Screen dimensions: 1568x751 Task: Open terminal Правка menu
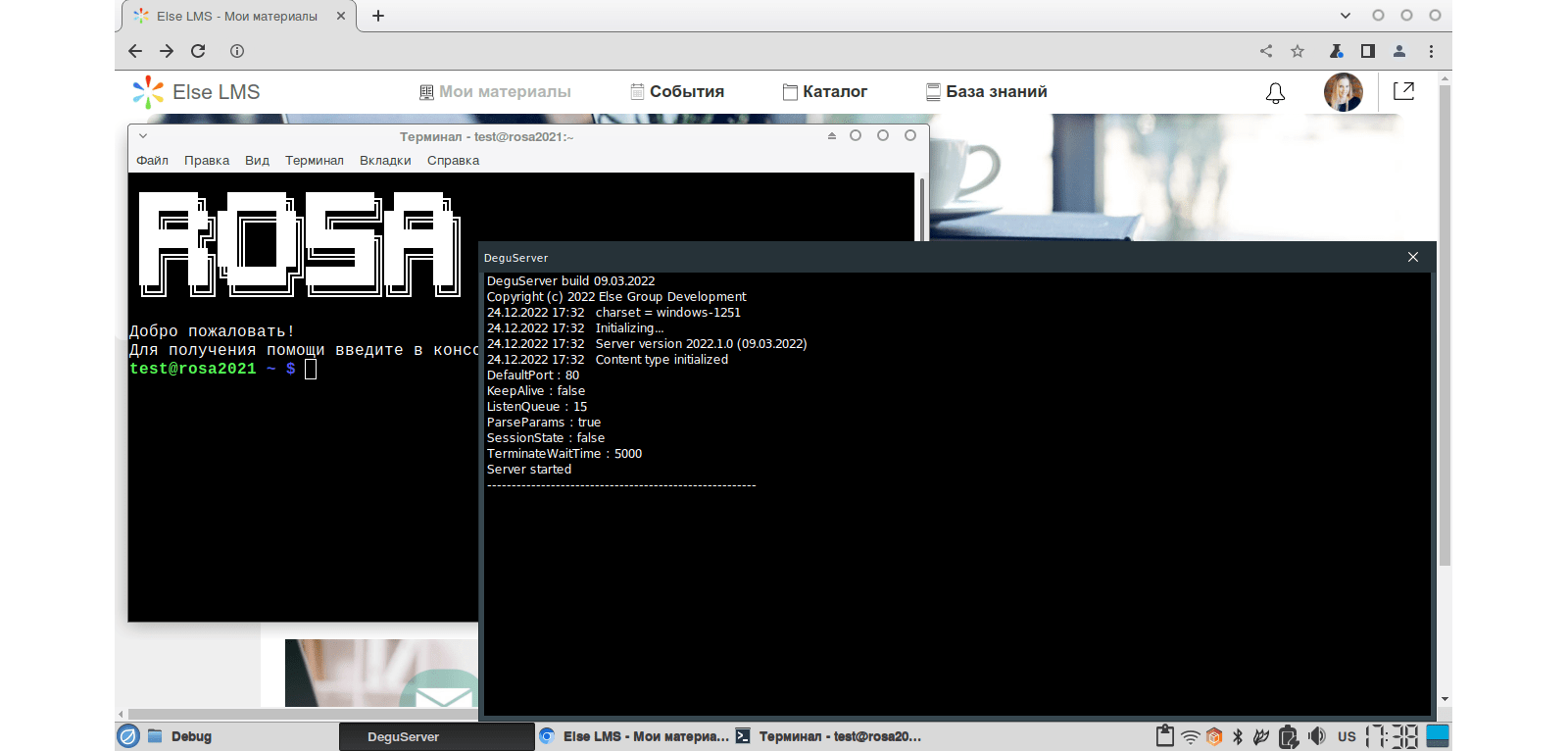207,161
